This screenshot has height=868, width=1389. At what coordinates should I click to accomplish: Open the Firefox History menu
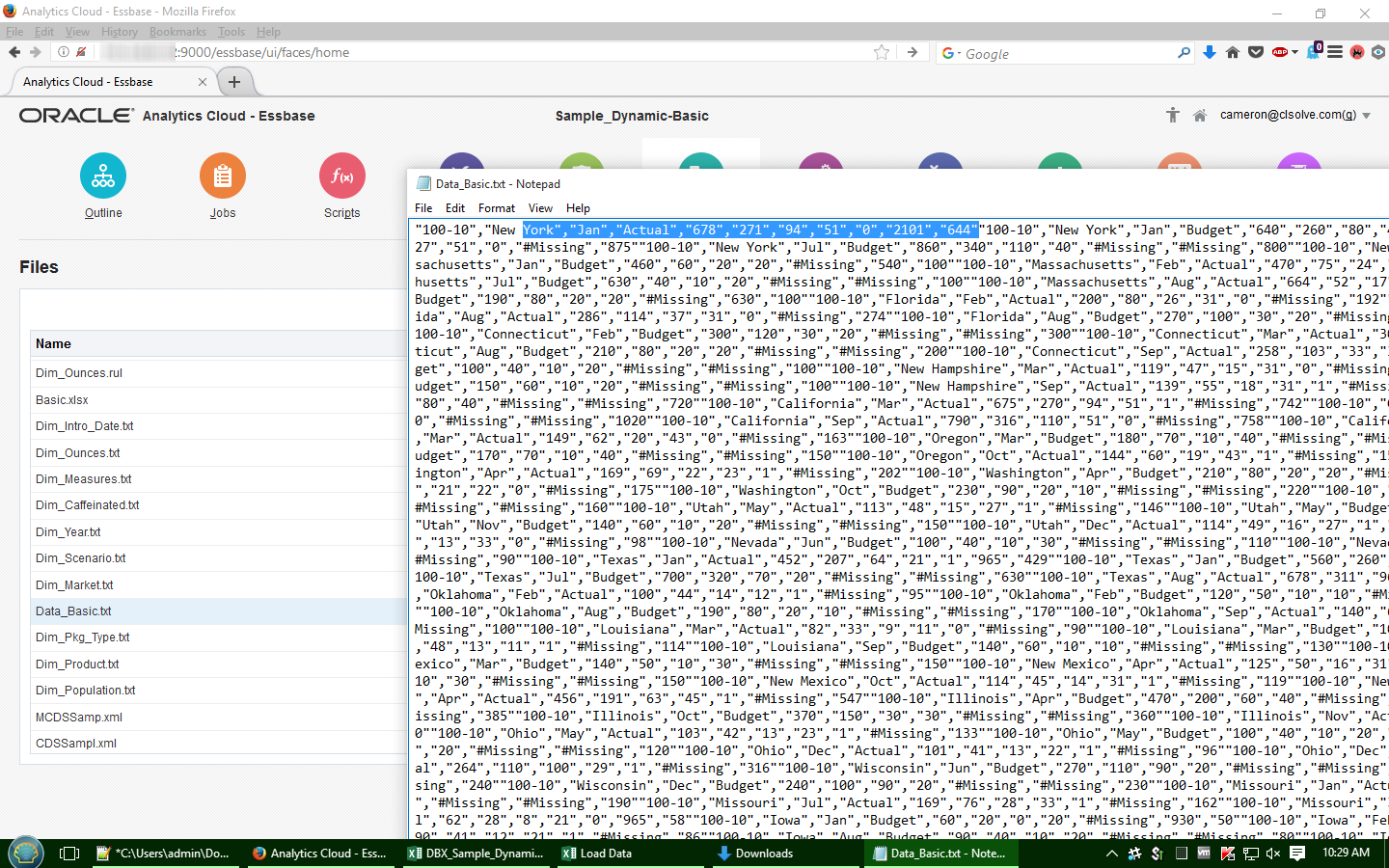[x=120, y=32]
